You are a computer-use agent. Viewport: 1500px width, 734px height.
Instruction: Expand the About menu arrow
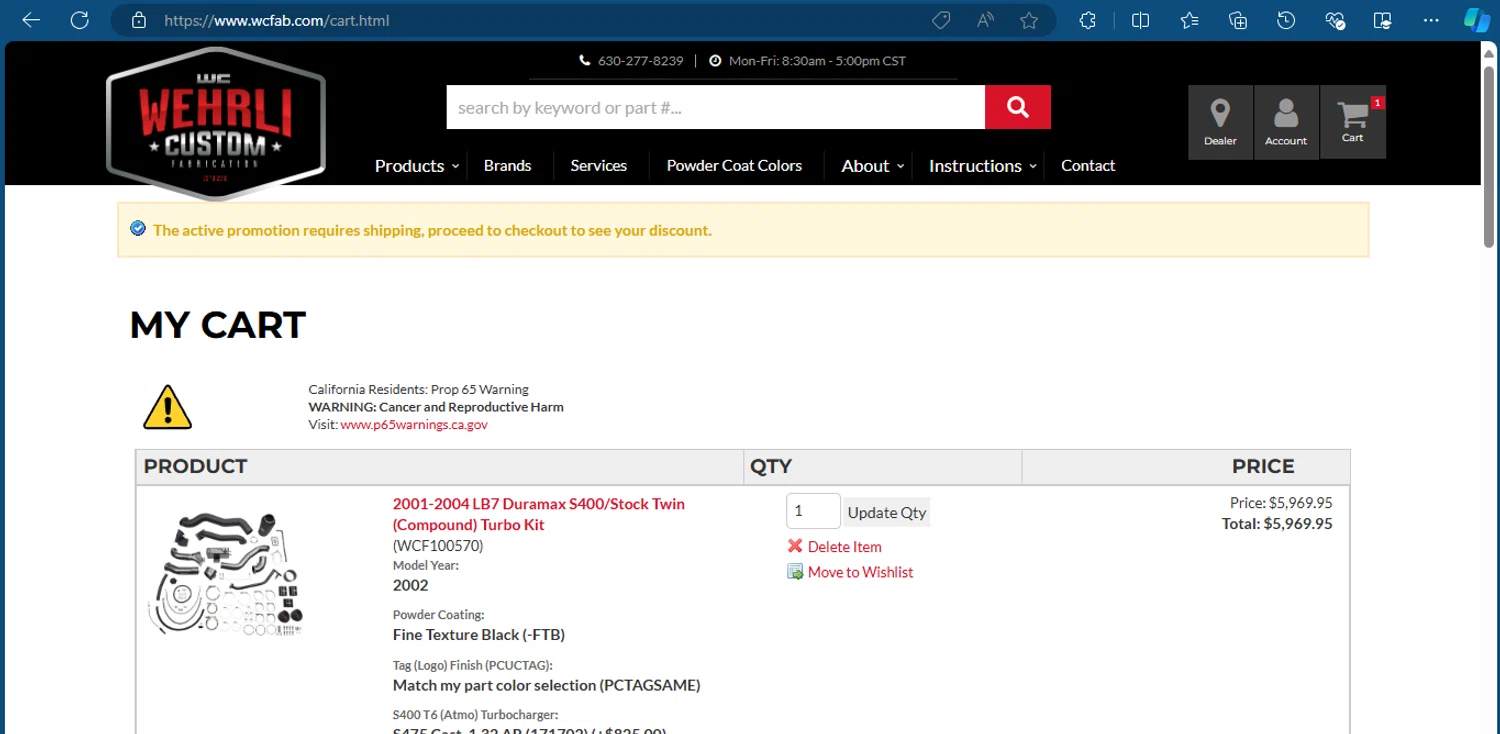point(900,166)
